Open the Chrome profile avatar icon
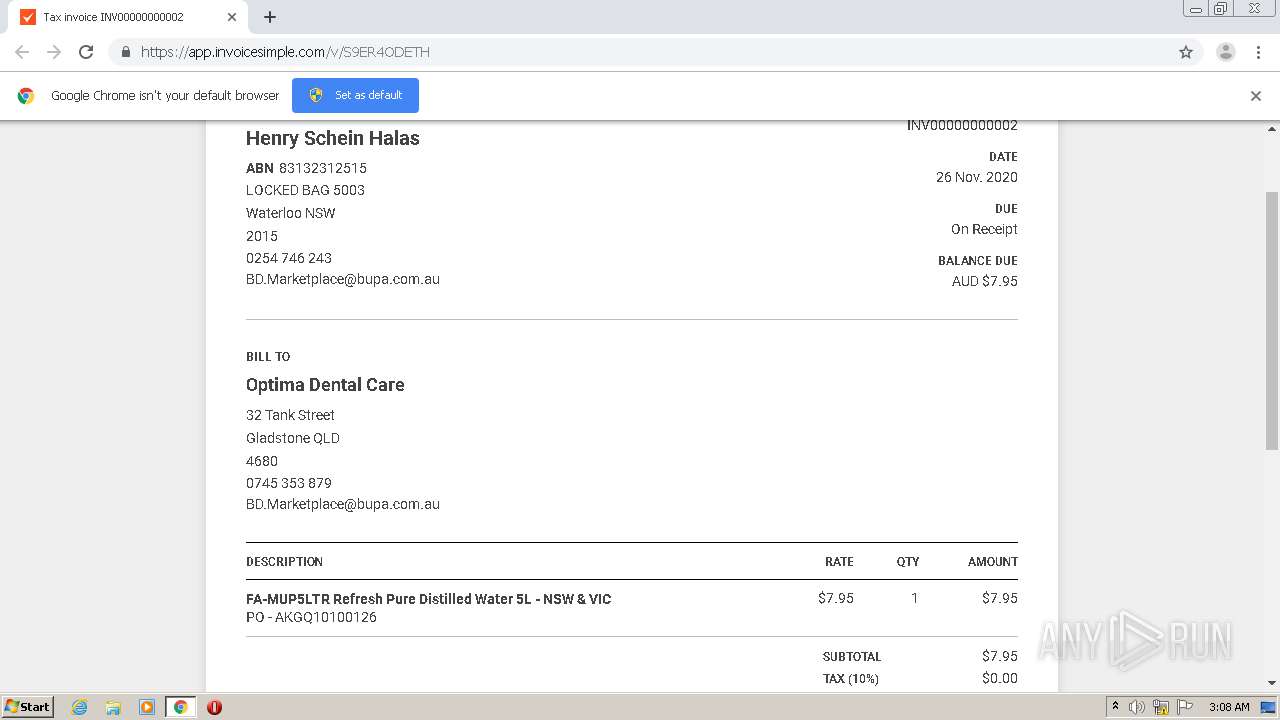Viewport: 1280px width, 720px height. tap(1225, 52)
